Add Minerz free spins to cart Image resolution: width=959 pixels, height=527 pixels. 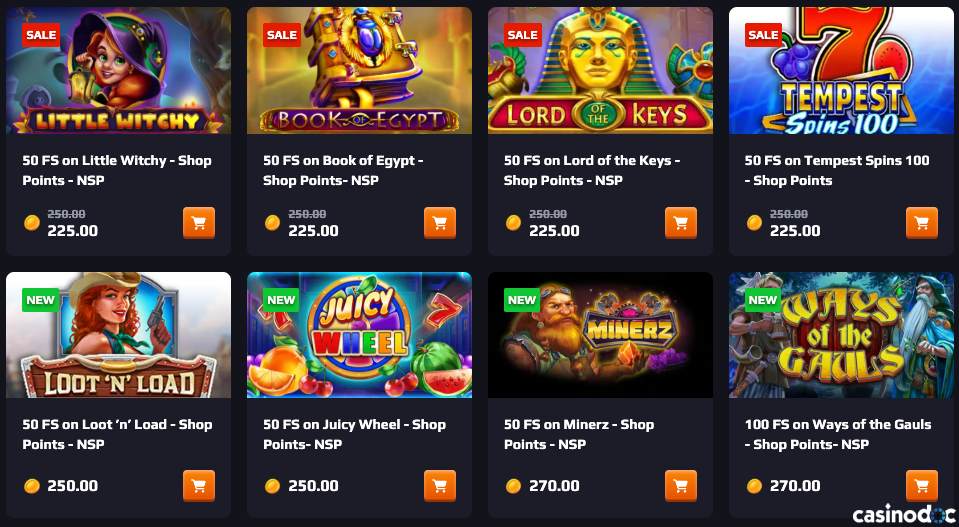681,486
